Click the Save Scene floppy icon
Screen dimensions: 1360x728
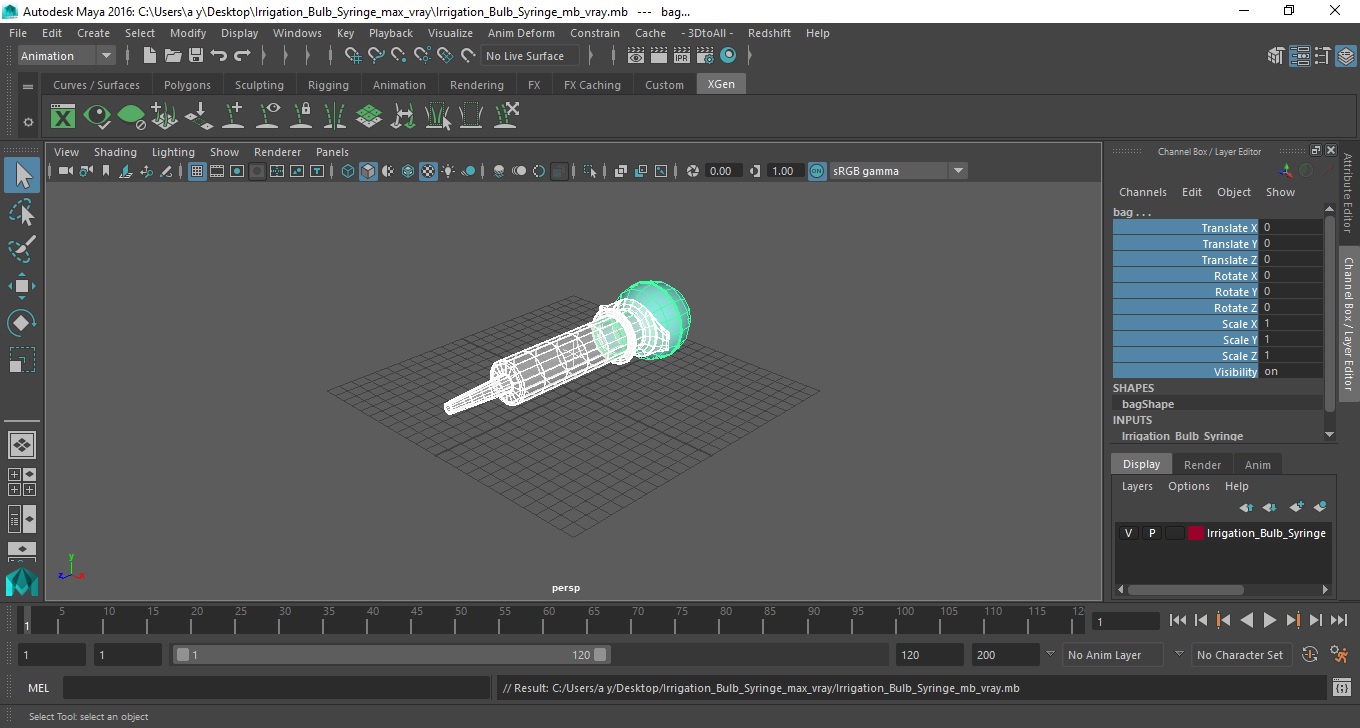click(x=196, y=56)
